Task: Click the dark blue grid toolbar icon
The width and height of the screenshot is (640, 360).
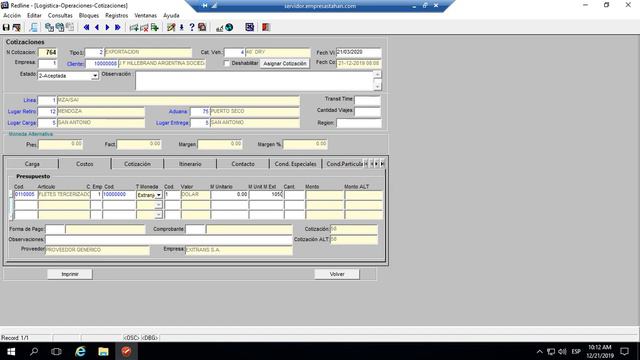Action: tap(250, 27)
